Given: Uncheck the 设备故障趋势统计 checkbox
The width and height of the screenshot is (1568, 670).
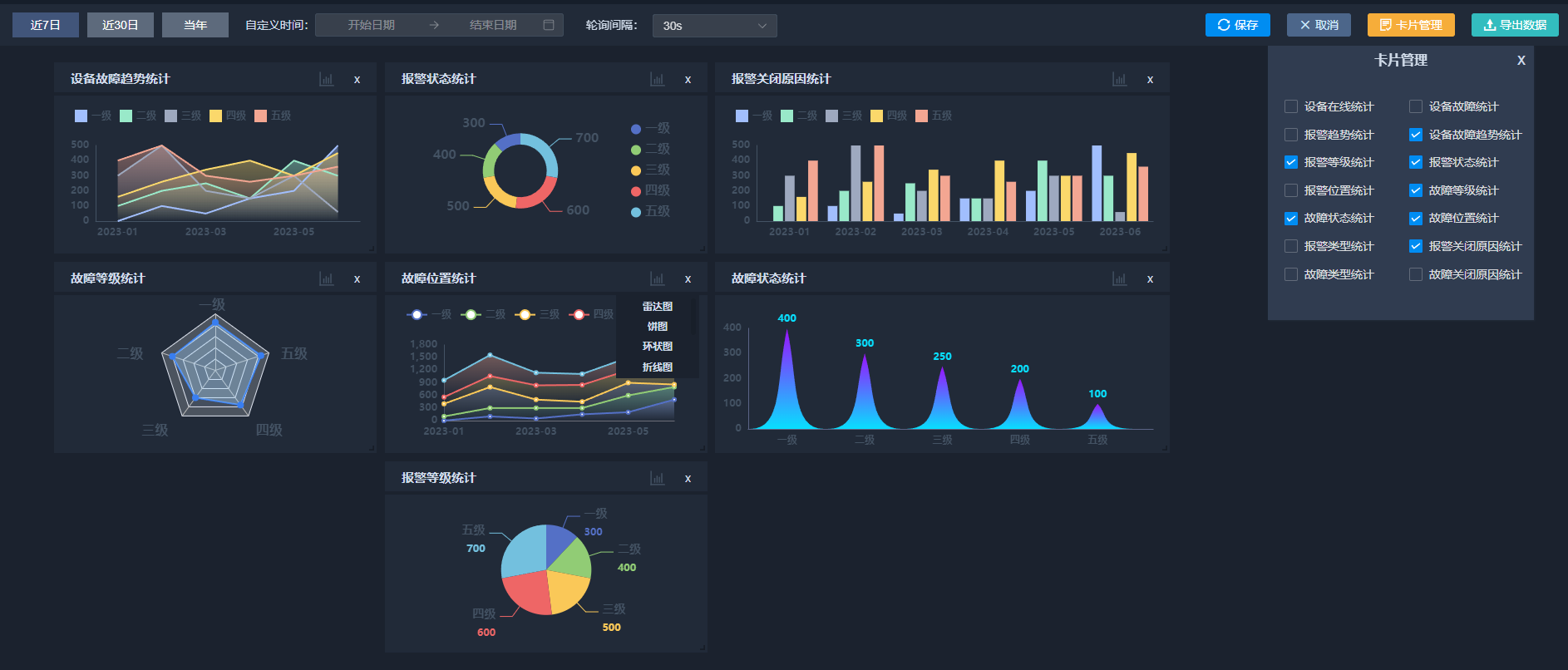Looking at the screenshot, I should coord(1416,135).
